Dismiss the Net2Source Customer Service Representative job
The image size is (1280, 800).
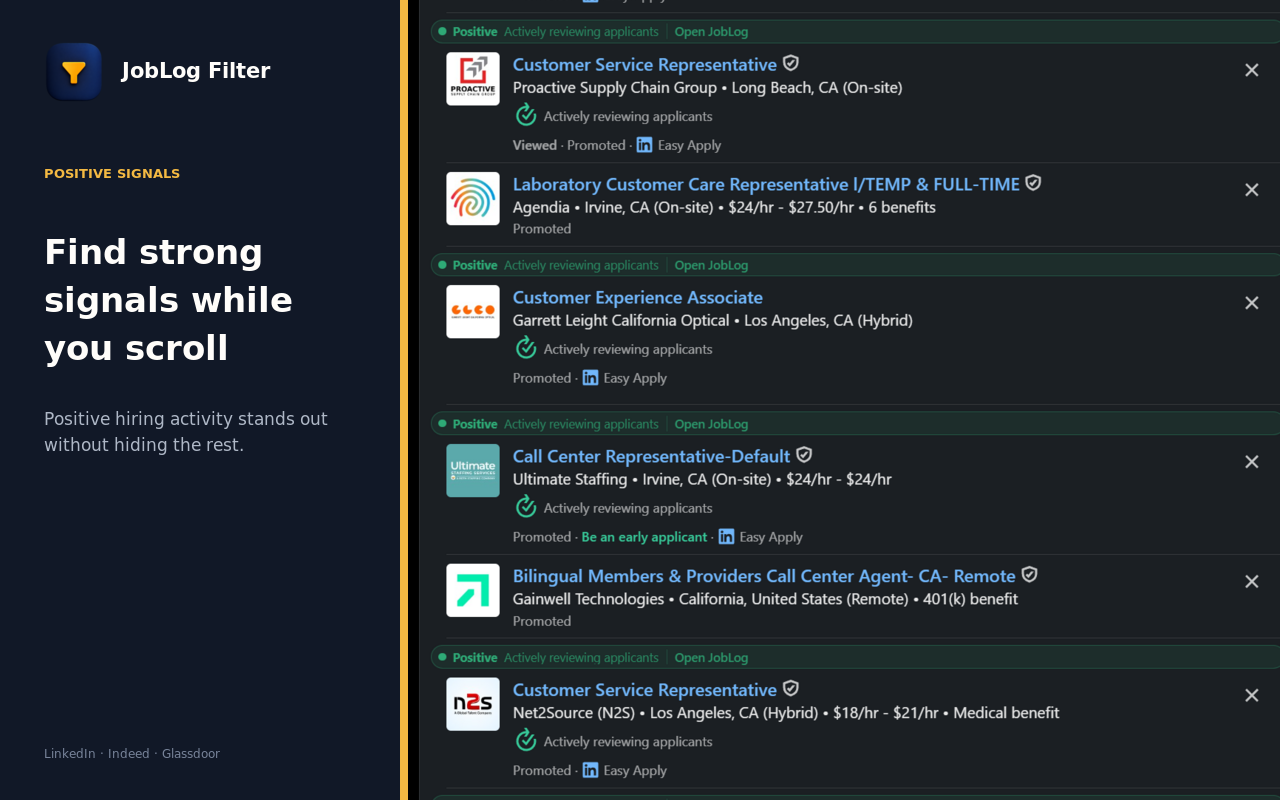click(1251, 695)
